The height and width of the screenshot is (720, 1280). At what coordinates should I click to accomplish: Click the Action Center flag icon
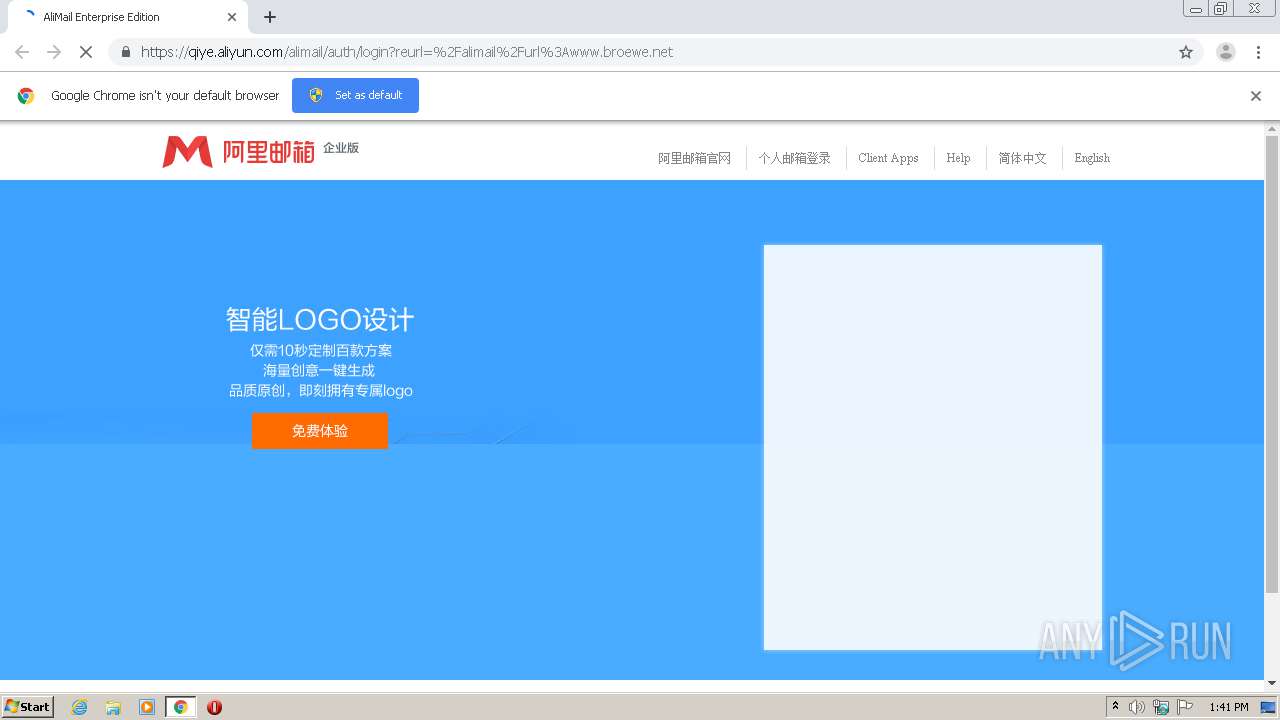[1185, 707]
